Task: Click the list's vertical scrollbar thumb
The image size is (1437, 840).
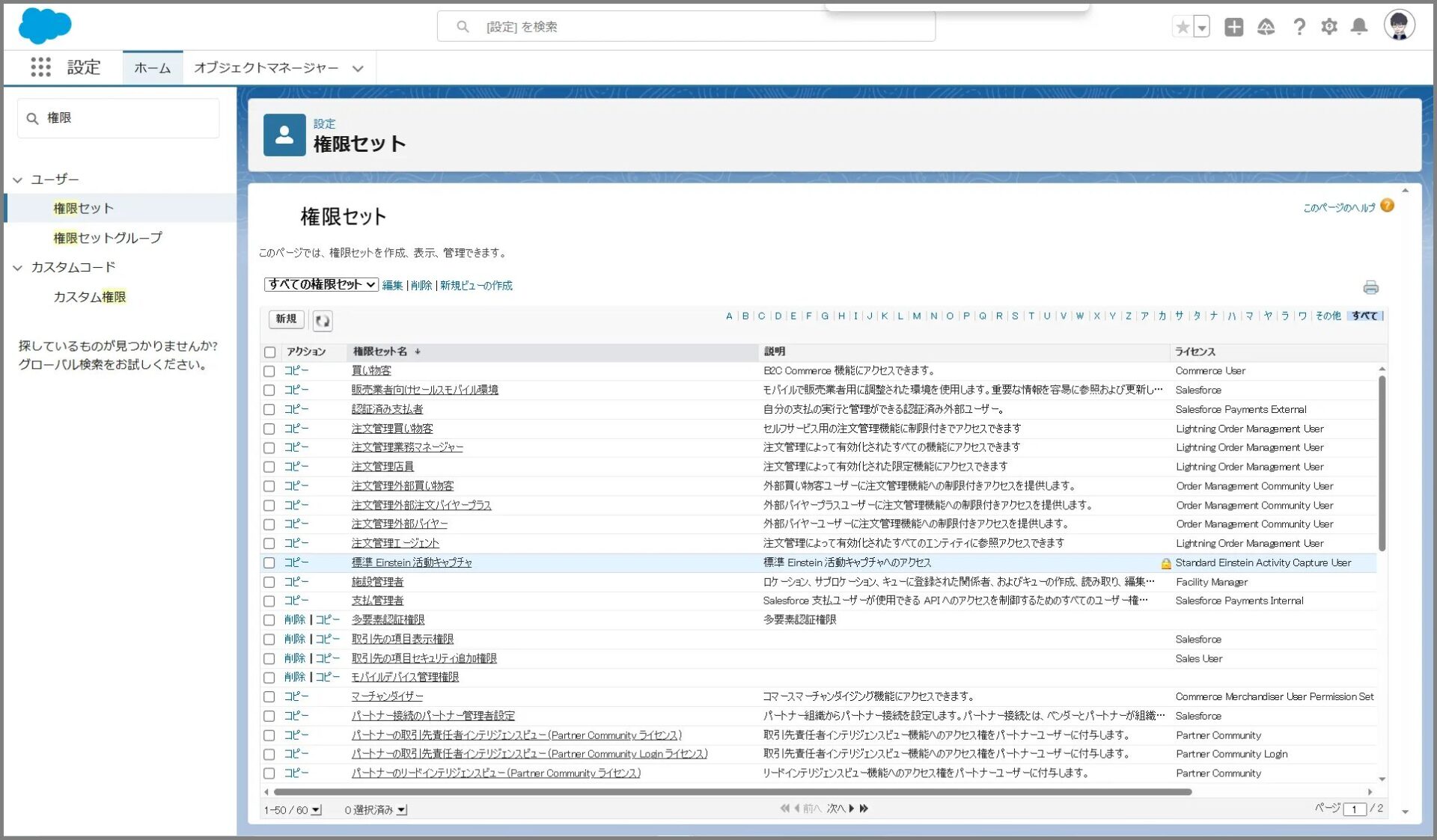Action: pos(1382,464)
